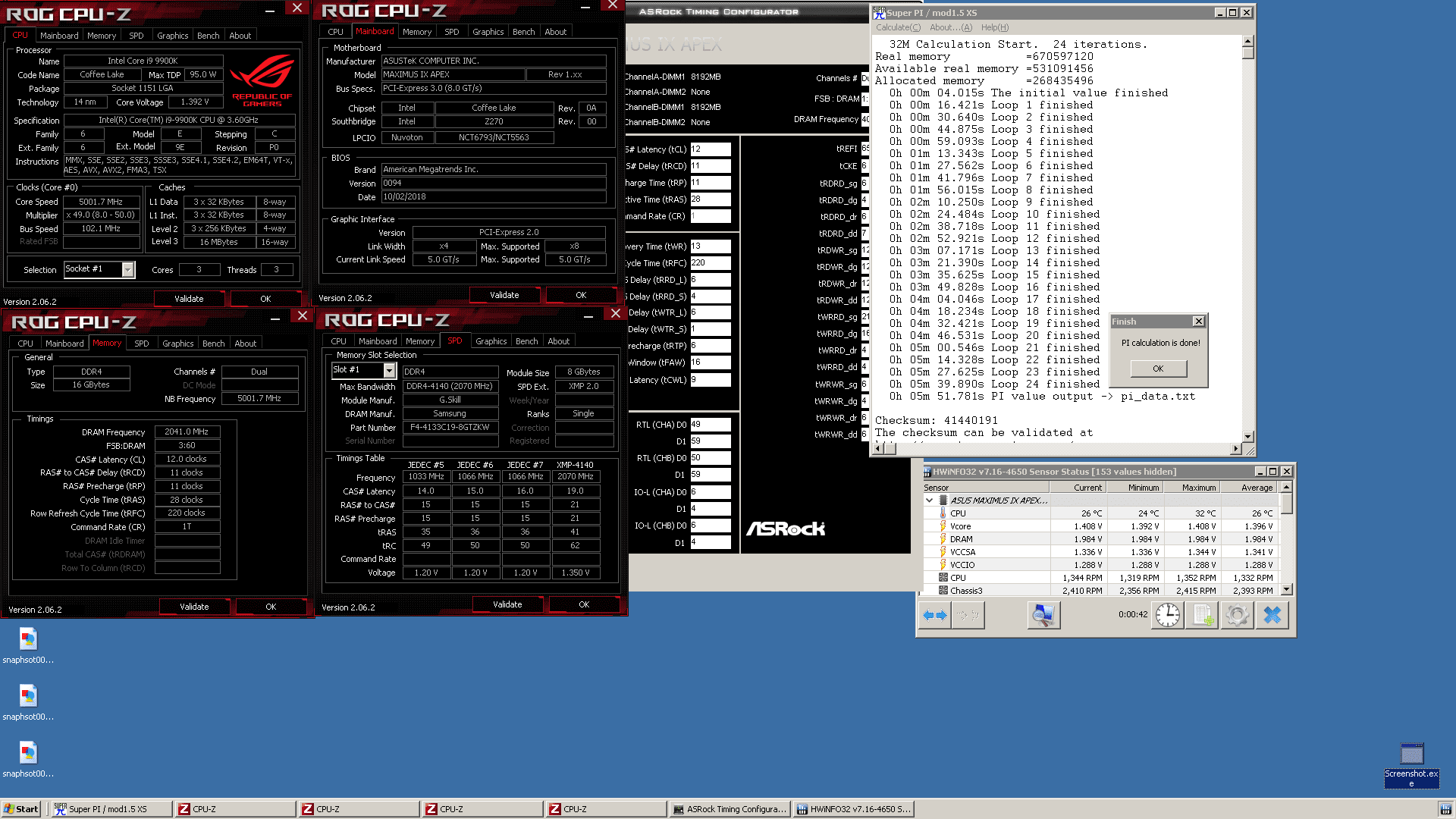Image resolution: width=1456 pixels, height=819 pixels.
Task: Reset the HWiNFO clock timer
Action: [1167, 615]
